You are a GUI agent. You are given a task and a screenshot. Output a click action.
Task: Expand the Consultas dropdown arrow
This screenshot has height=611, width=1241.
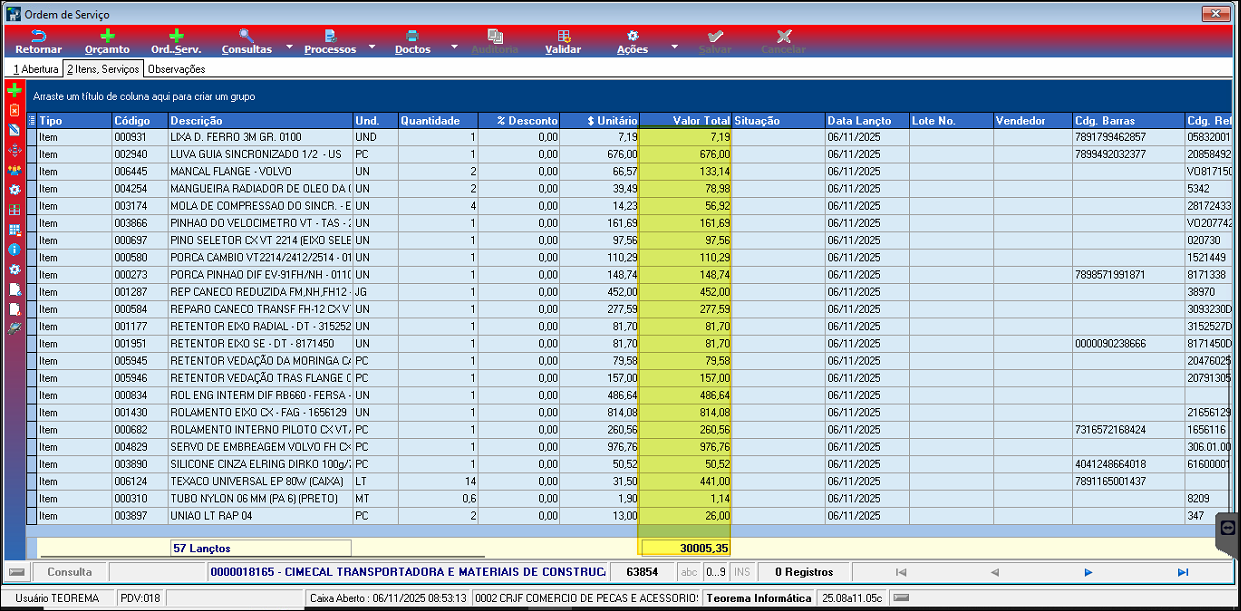(x=290, y=46)
